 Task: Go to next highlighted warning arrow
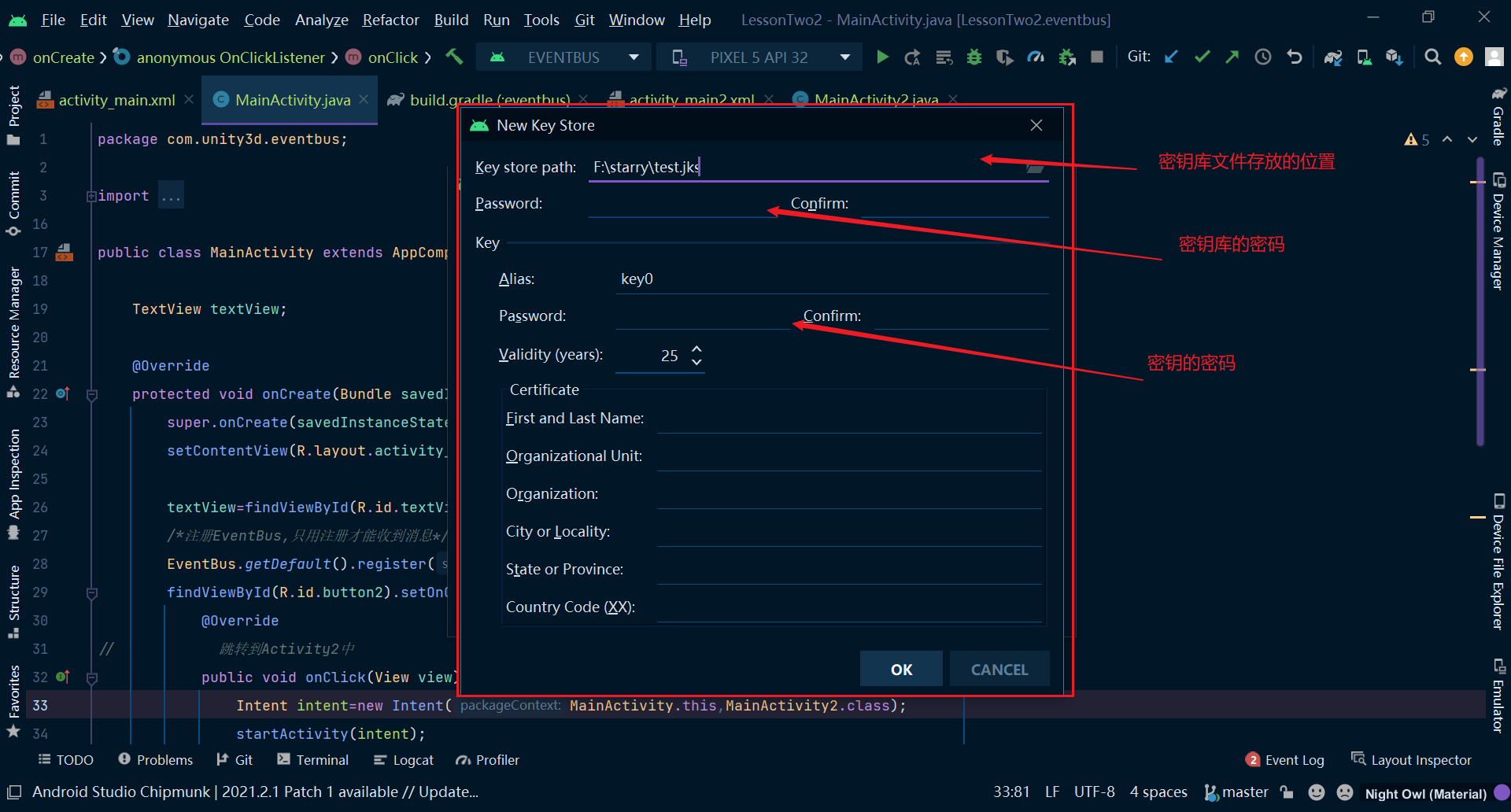pos(1472,139)
